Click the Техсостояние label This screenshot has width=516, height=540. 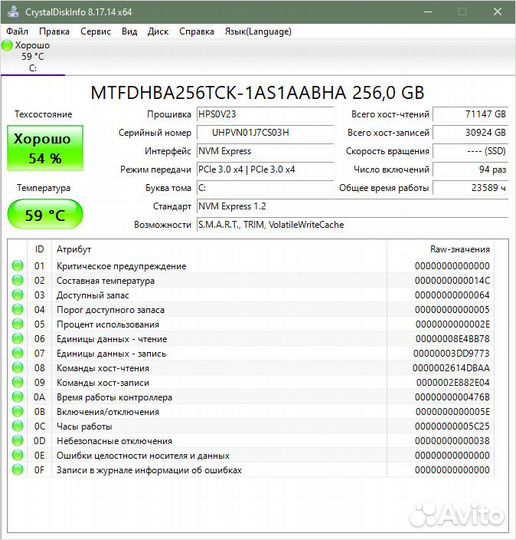[x=43, y=114]
